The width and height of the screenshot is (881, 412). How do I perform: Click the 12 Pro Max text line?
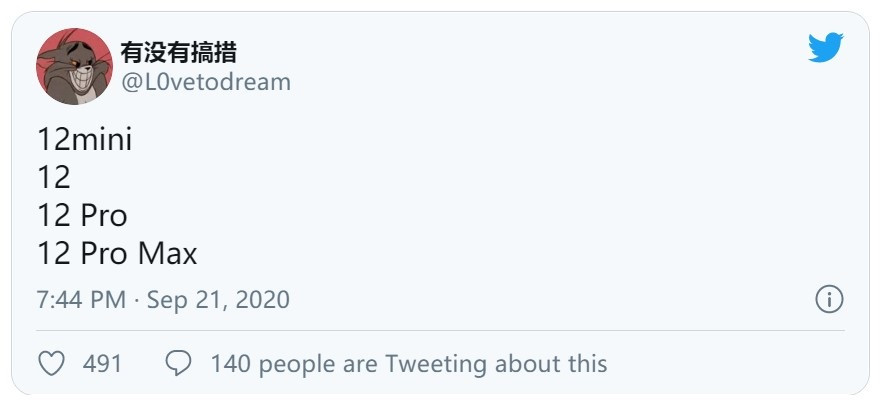pyautogui.click(x=117, y=254)
